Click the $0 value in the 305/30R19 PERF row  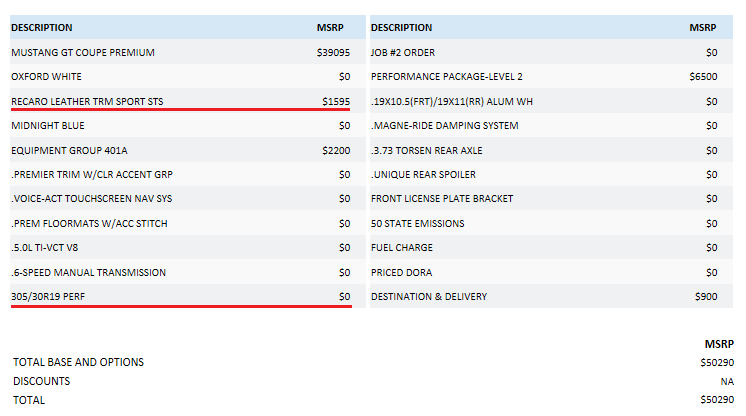[x=344, y=297]
